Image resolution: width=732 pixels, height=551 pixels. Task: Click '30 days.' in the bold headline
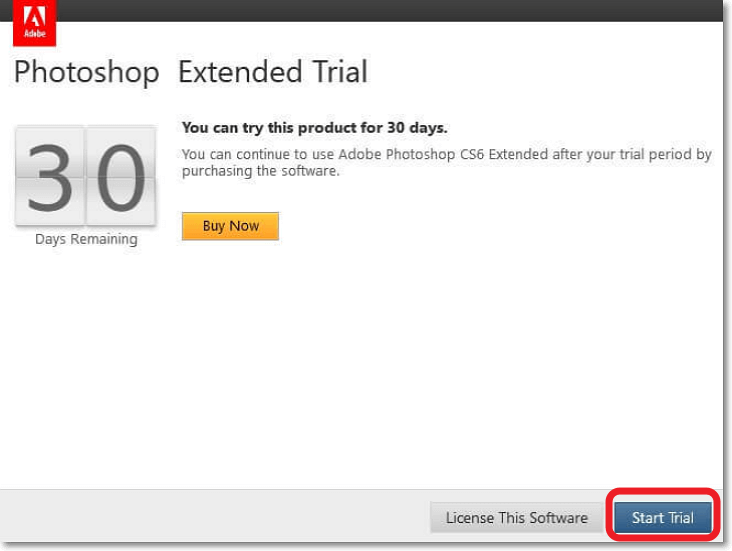(418, 128)
